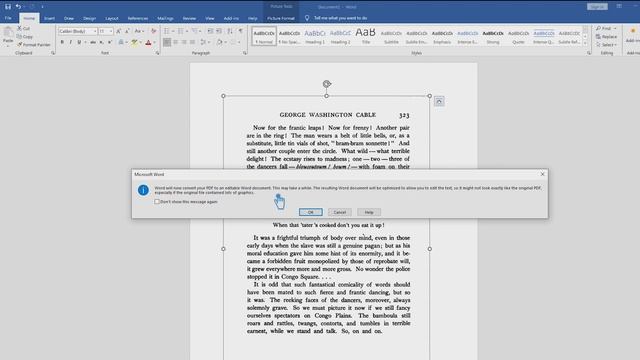This screenshot has height=360, width=640.
Task: Toggle bold formatting
Action: (x=62, y=42)
